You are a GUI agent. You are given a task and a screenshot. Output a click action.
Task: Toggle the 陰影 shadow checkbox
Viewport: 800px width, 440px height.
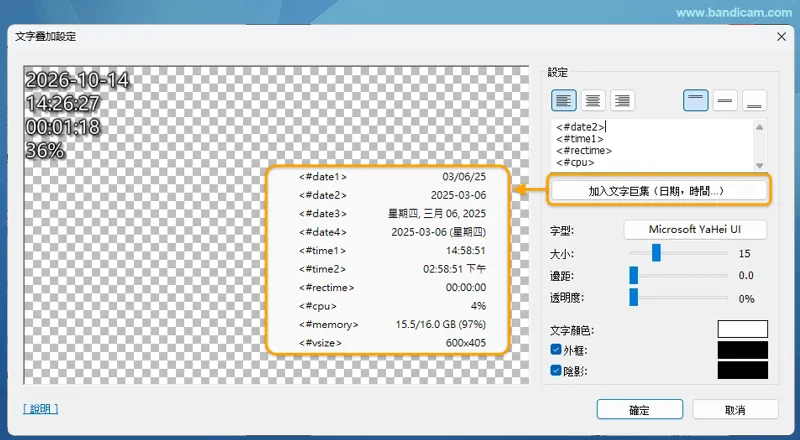[x=556, y=371]
